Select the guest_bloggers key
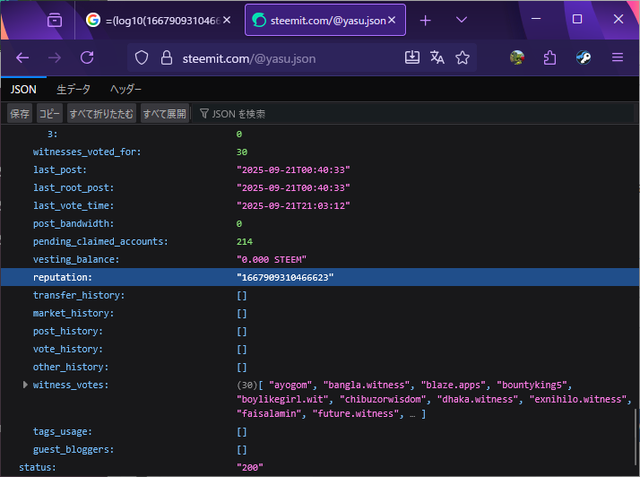Screen dimensions: 640x477 tap(73, 450)
